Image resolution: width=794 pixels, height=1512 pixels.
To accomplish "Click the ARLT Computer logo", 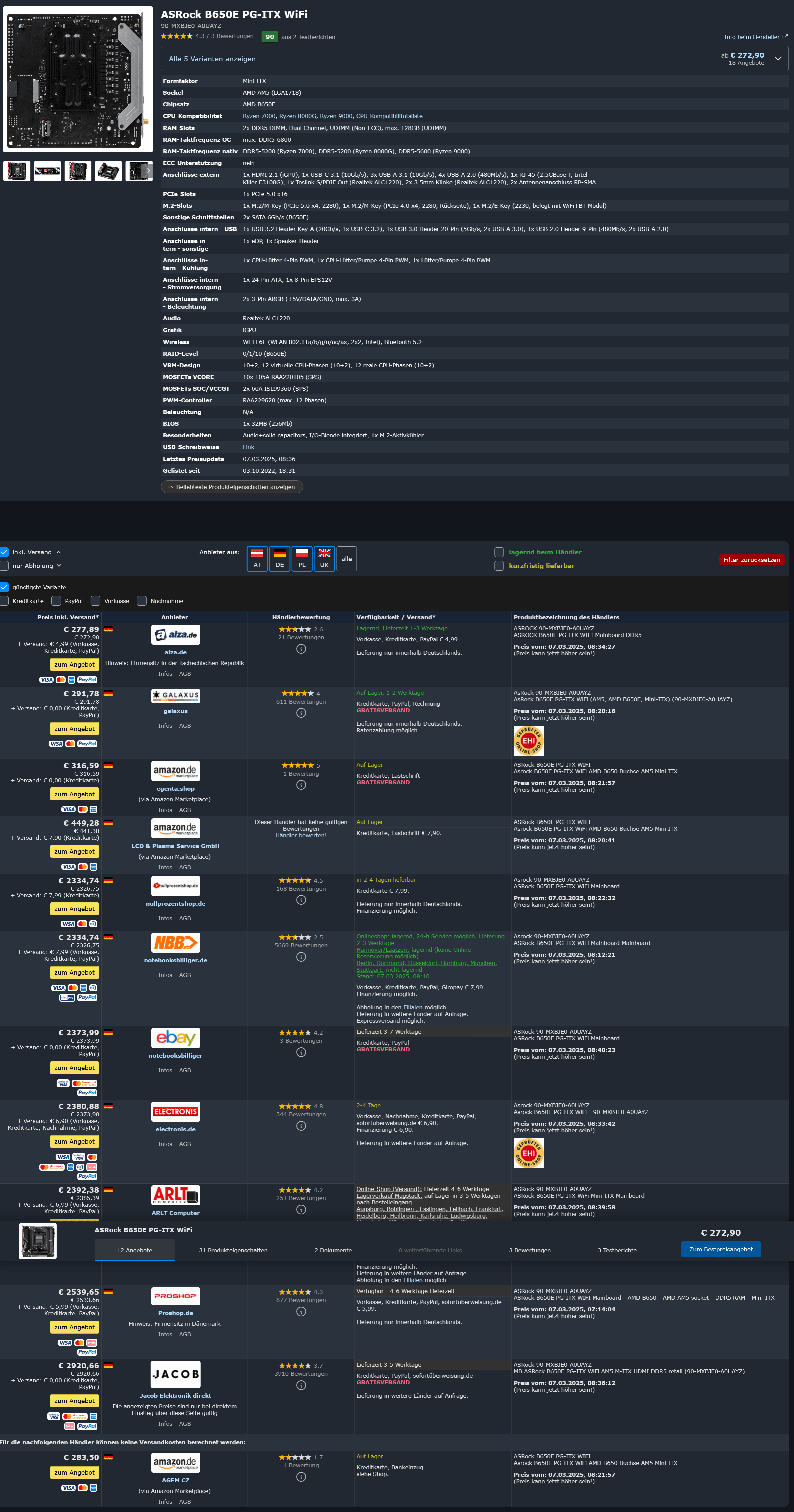I will click(x=176, y=1195).
